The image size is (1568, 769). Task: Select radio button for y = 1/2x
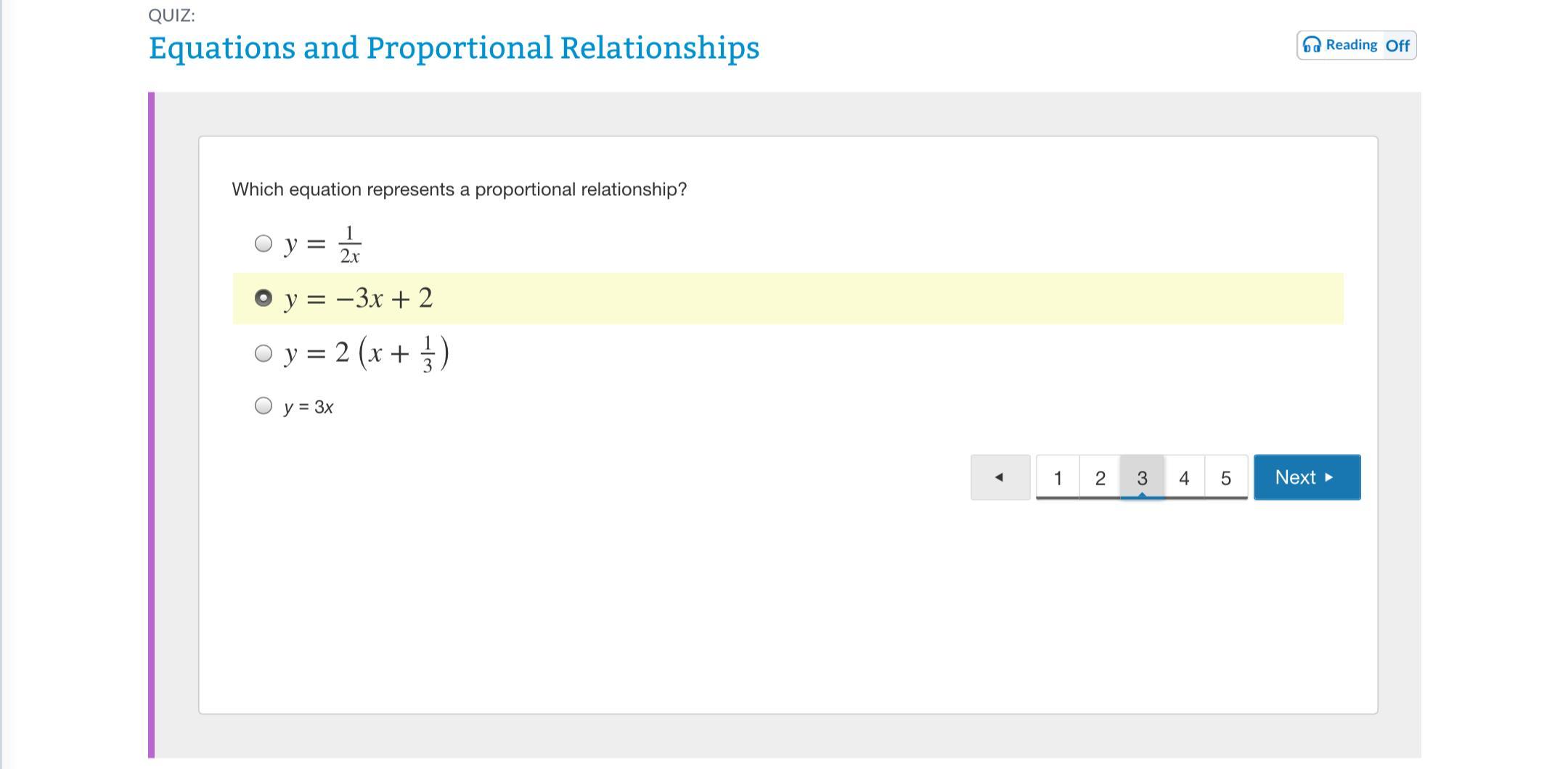coord(264,243)
